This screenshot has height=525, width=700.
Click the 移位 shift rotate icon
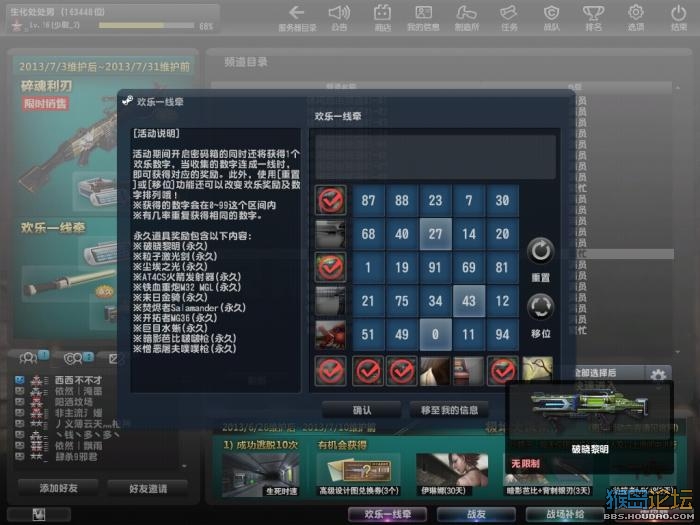pyautogui.click(x=540, y=307)
